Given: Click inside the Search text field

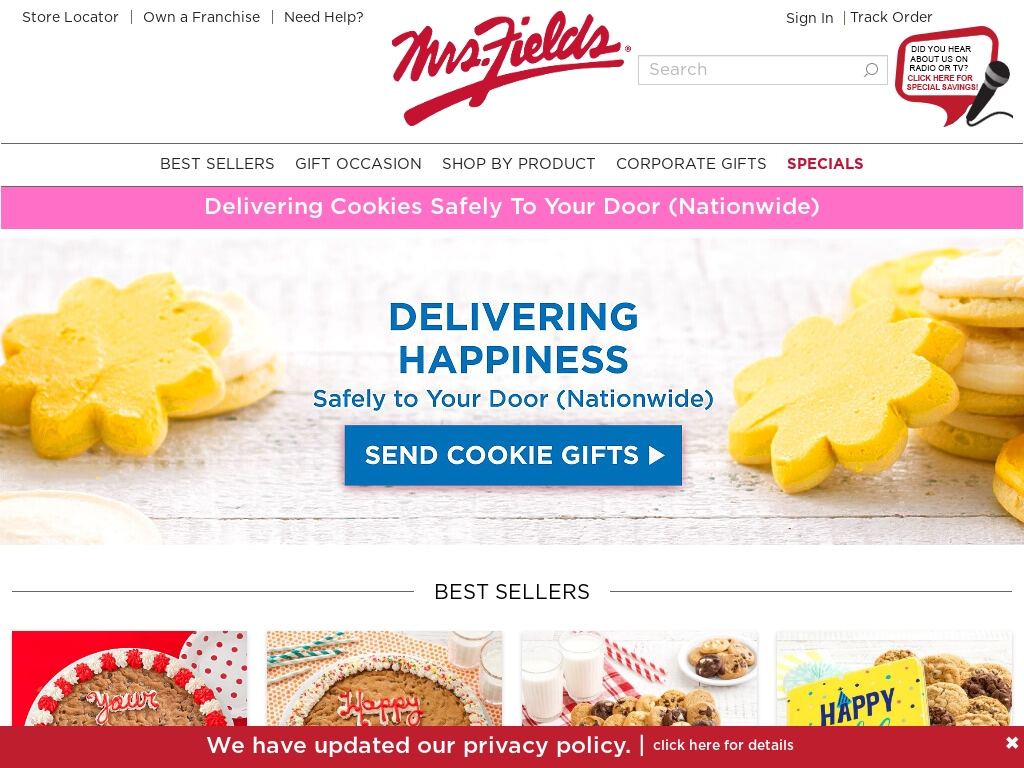Looking at the screenshot, I should (x=751, y=70).
